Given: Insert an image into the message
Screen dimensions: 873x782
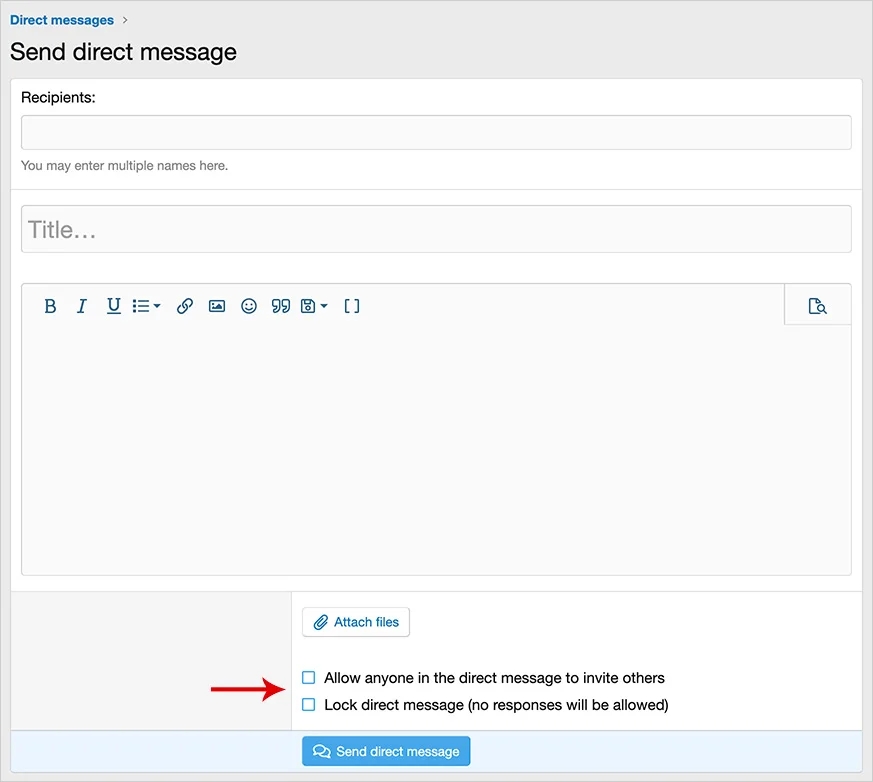Looking at the screenshot, I should pos(217,307).
